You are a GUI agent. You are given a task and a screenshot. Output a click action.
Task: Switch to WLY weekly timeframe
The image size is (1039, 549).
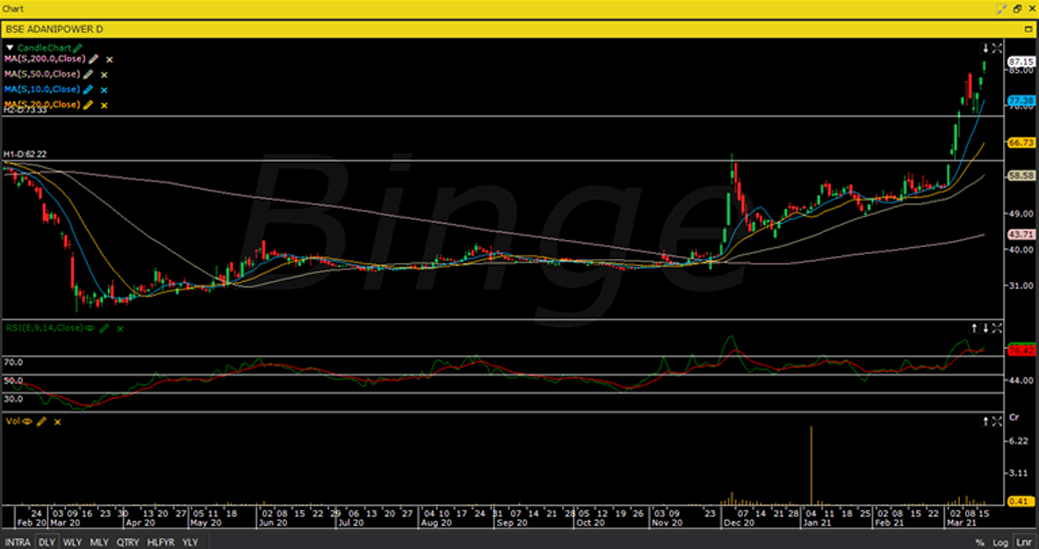72,542
